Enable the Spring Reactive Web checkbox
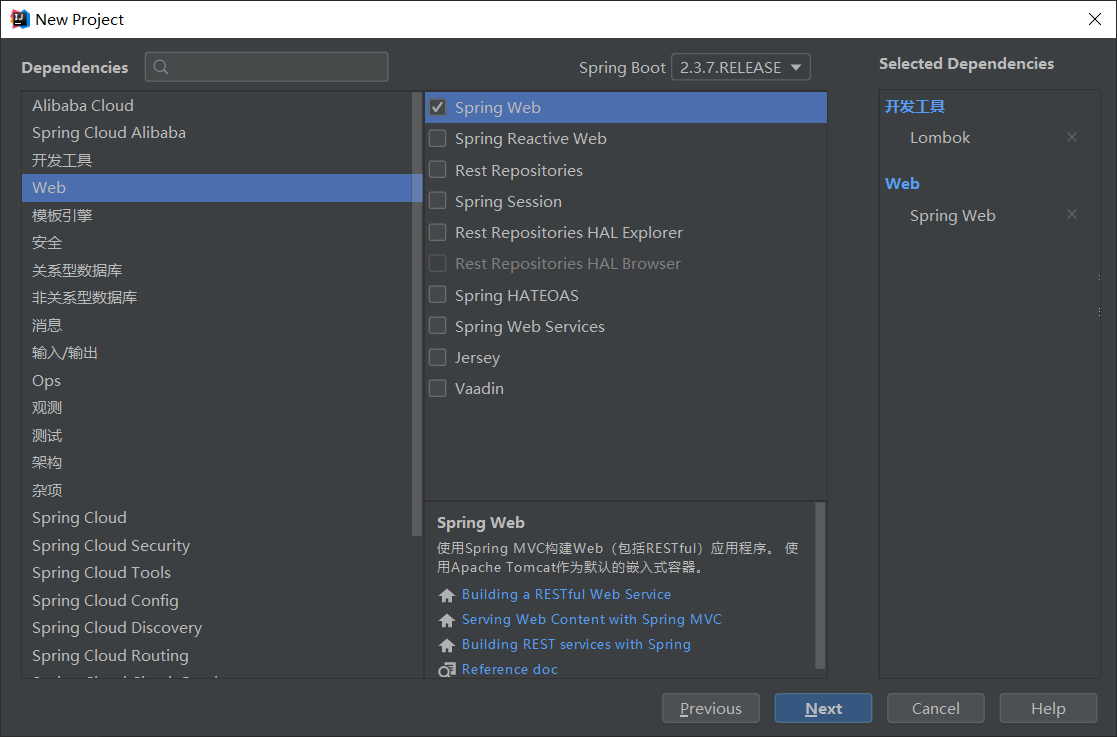The image size is (1117, 737). click(438, 139)
